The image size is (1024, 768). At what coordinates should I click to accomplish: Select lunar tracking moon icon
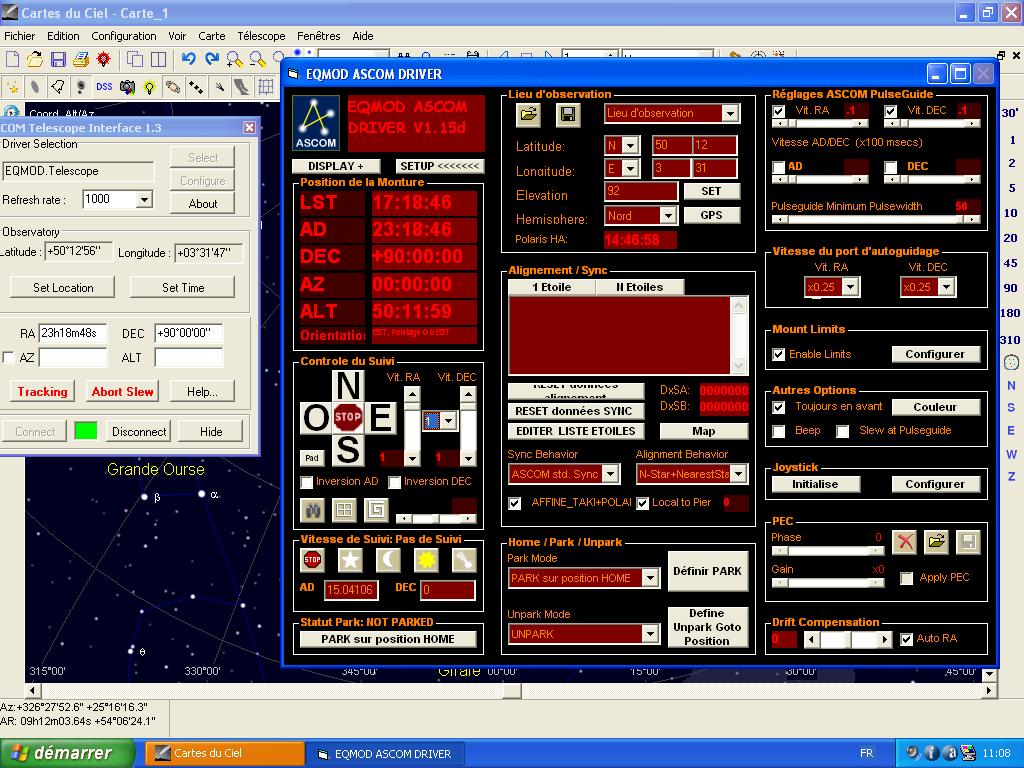point(389,560)
